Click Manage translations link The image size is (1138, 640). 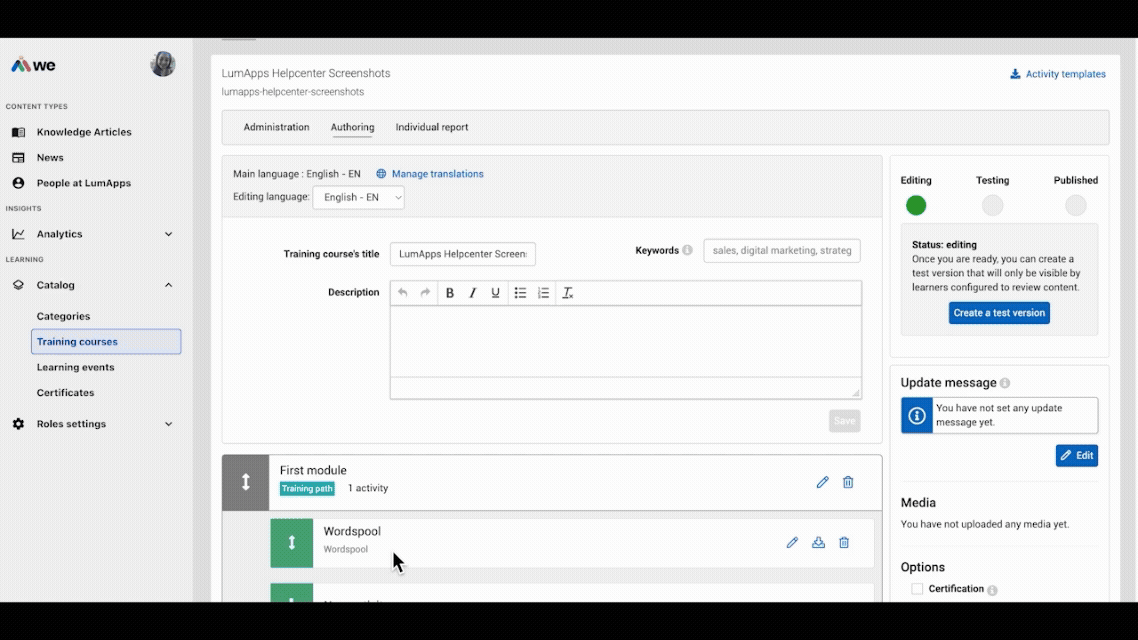point(430,174)
